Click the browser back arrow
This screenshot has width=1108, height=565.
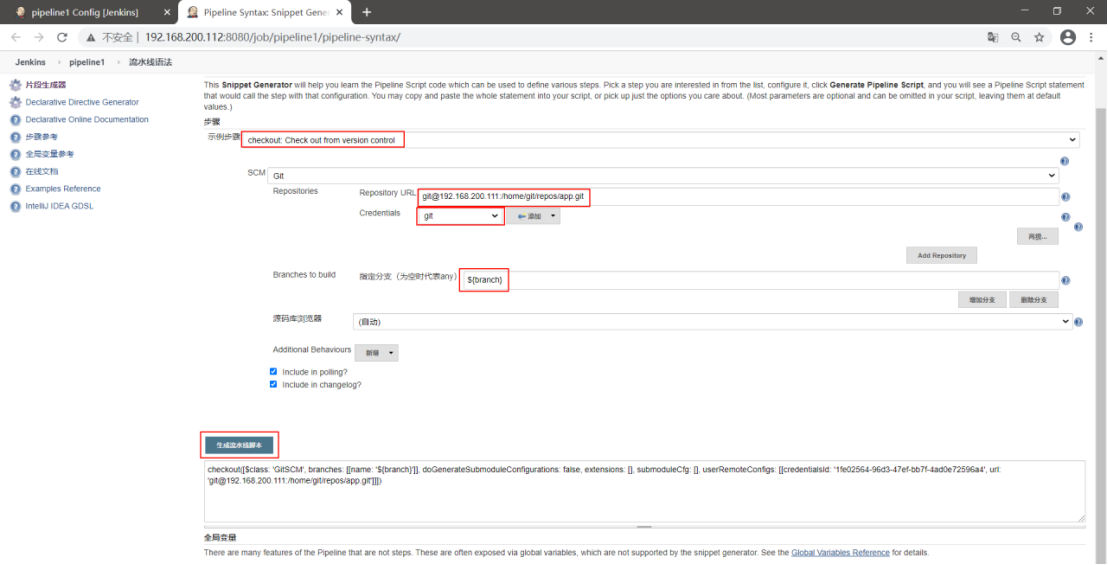click(16, 37)
